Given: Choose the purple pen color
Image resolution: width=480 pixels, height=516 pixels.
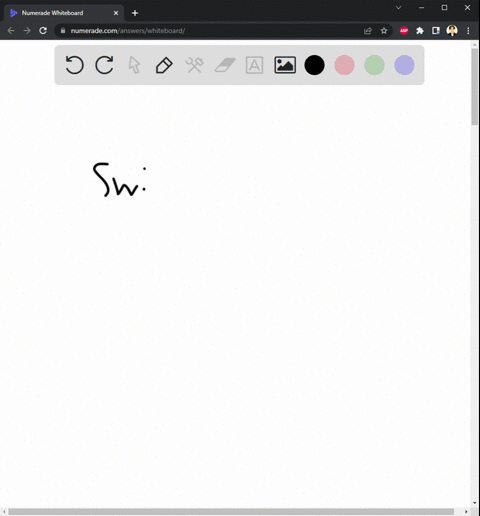Looking at the screenshot, I should (404, 65).
